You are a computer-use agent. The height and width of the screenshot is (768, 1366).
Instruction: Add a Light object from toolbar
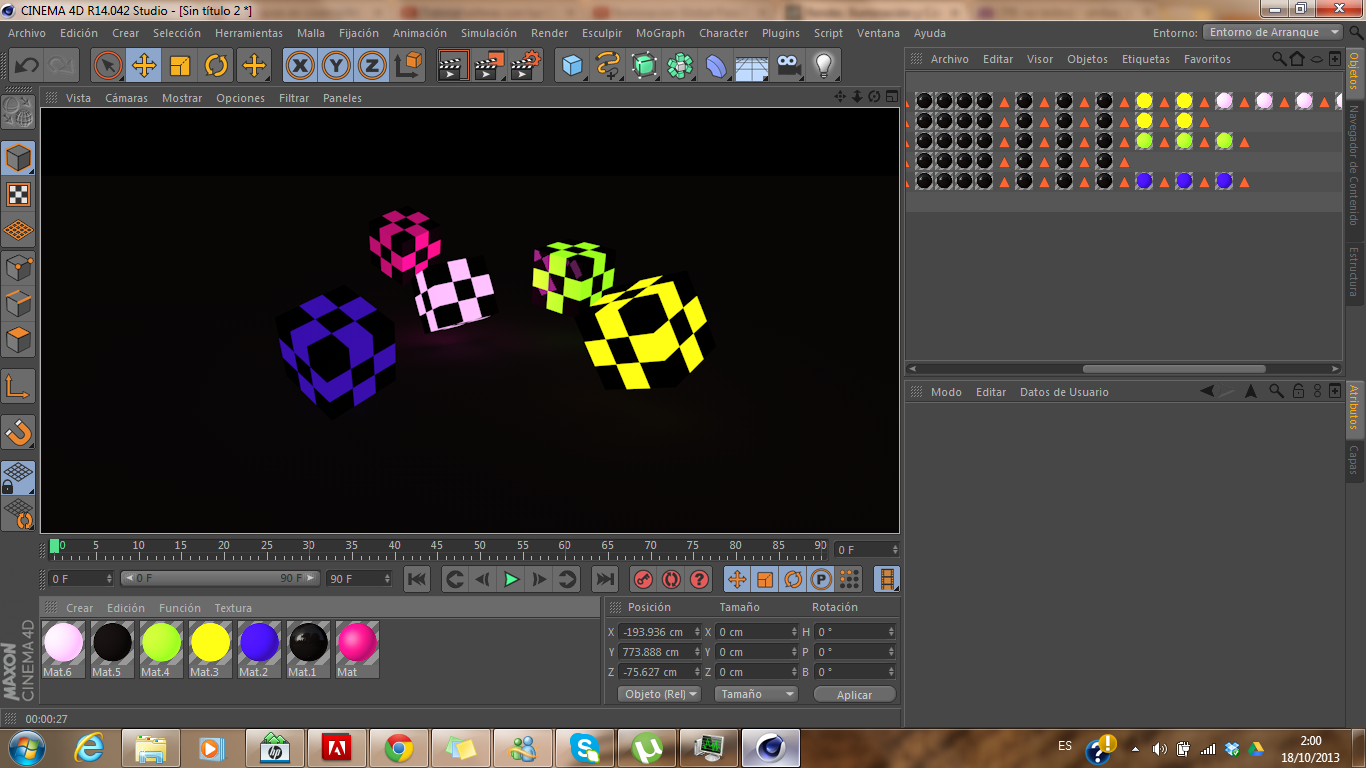(x=823, y=66)
